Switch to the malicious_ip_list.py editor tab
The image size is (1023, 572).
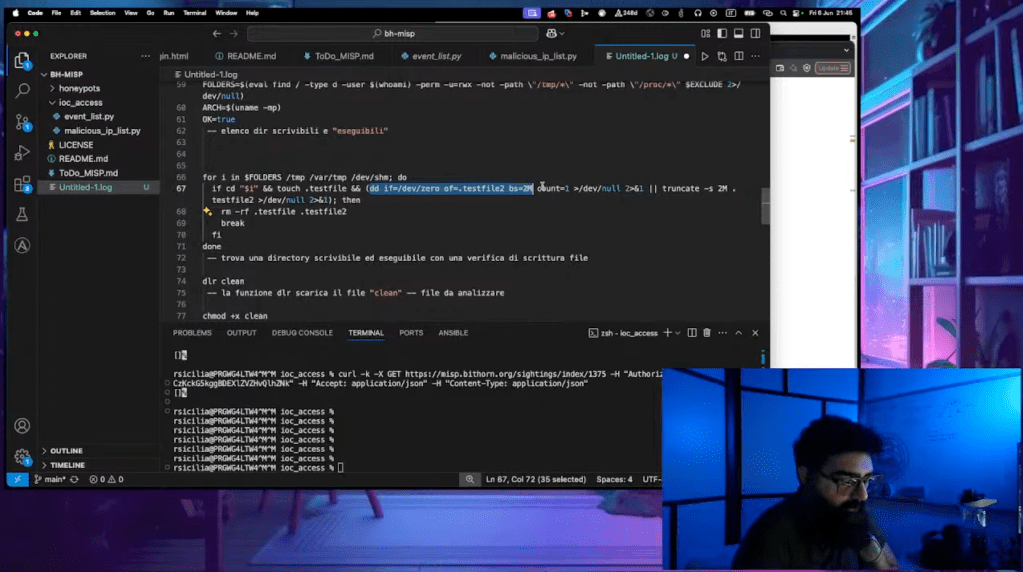[x=532, y=56]
